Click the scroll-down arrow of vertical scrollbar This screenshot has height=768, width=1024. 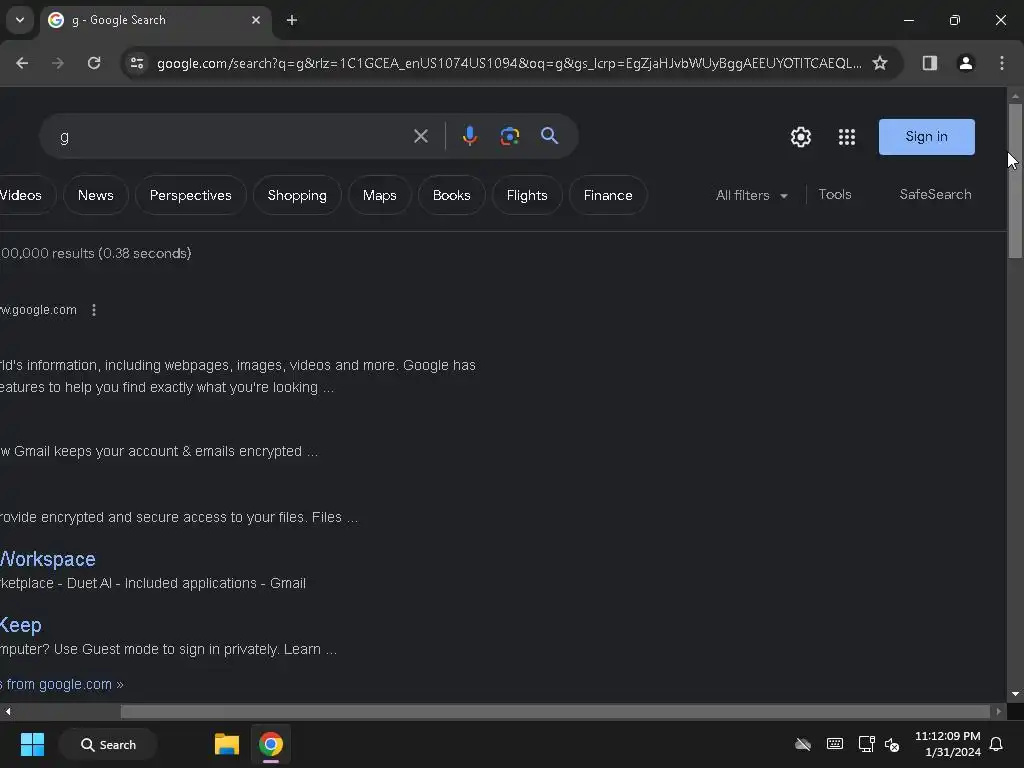pyautogui.click(x=1015, y=694)
